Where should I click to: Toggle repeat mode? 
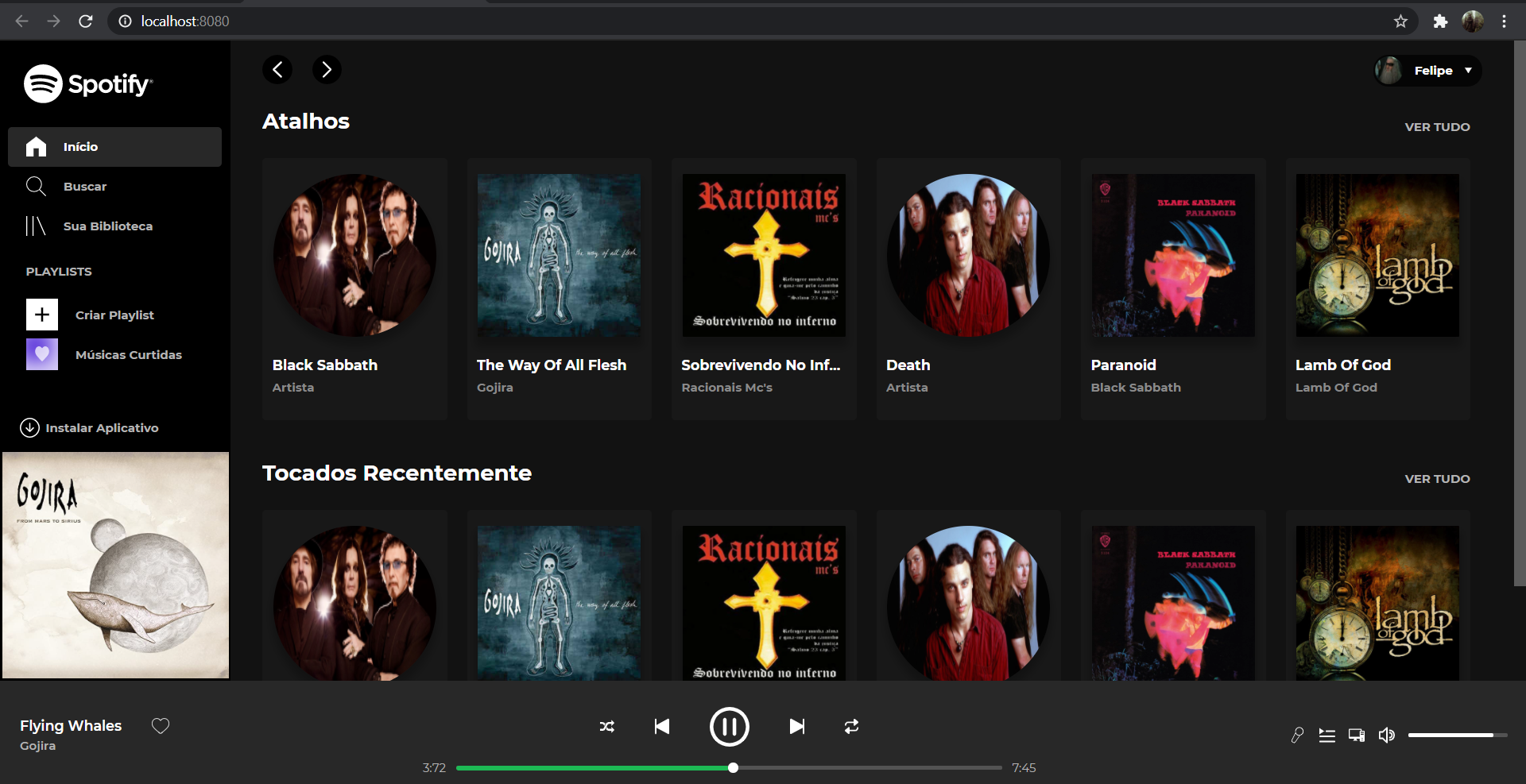(x=851, y=727)
